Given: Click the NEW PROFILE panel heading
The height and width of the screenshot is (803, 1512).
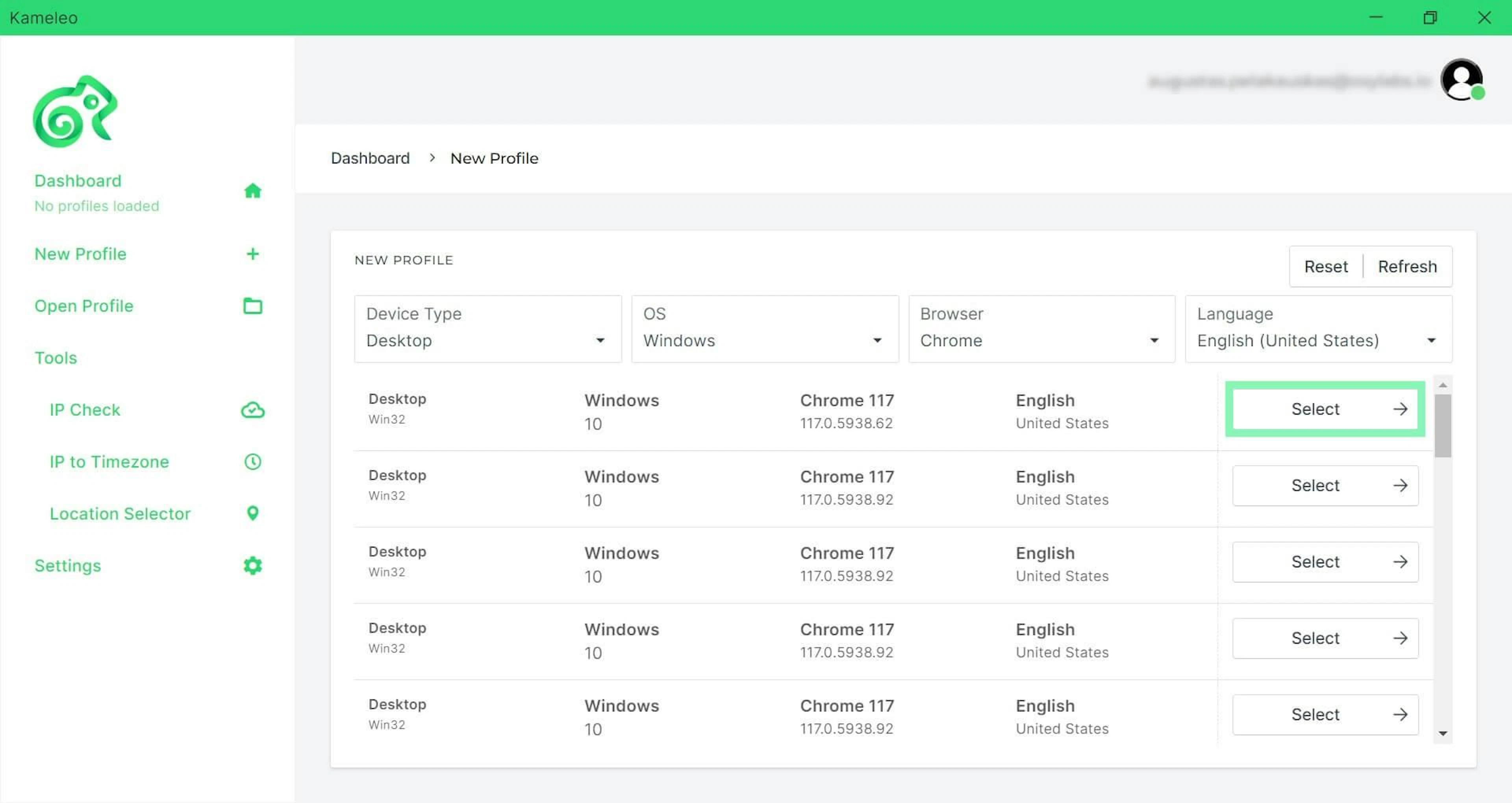Looking at the screenshot, I should pyautogui.click(x=404, y=260).
